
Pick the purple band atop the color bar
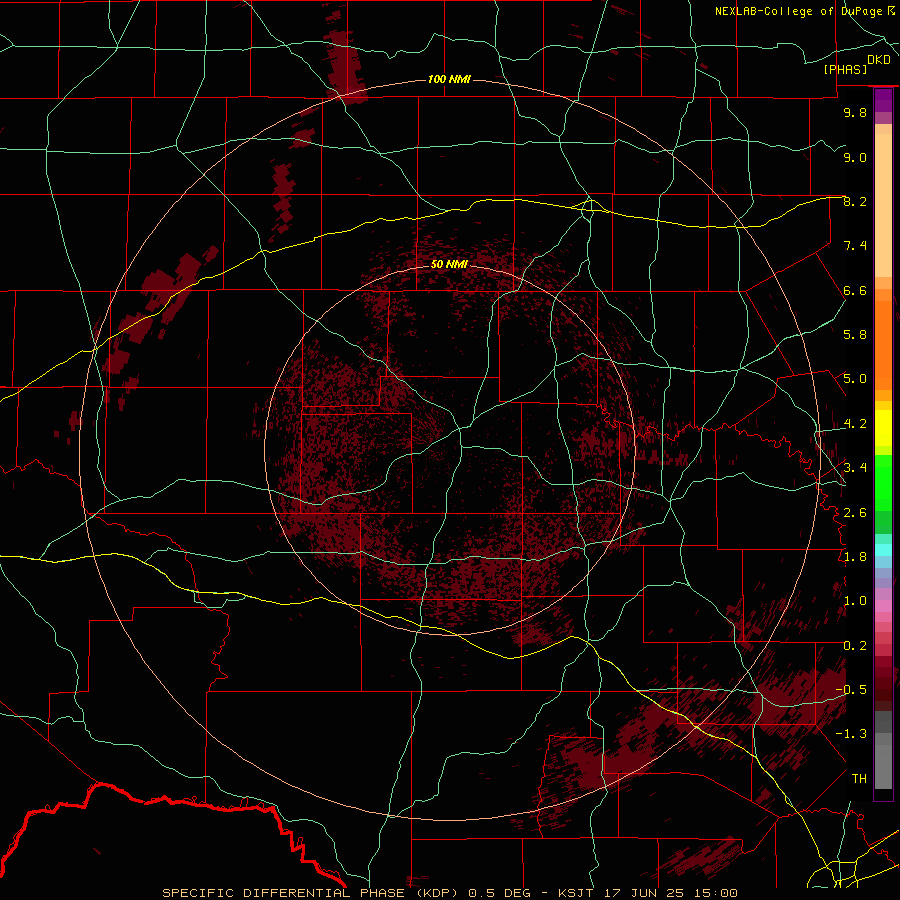pos(883,100)
